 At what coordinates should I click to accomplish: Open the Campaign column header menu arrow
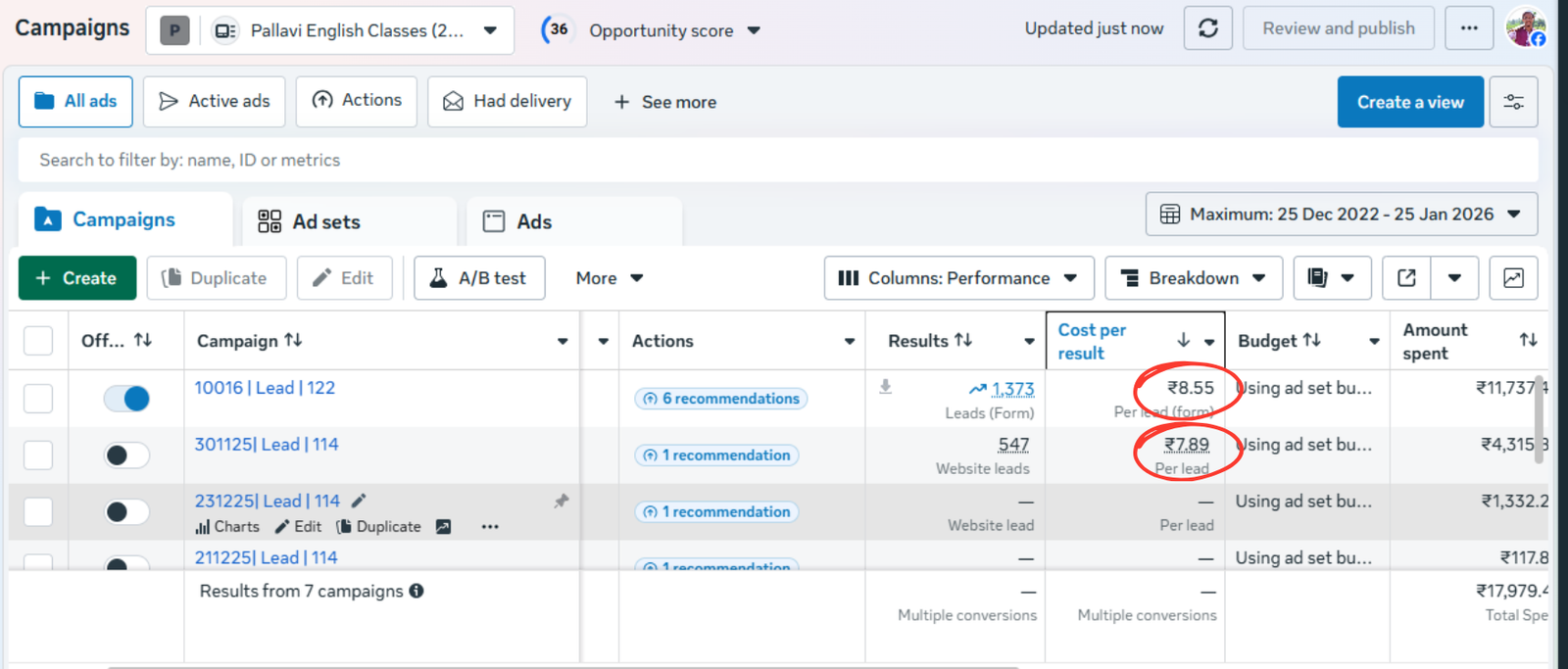point(563,341)
